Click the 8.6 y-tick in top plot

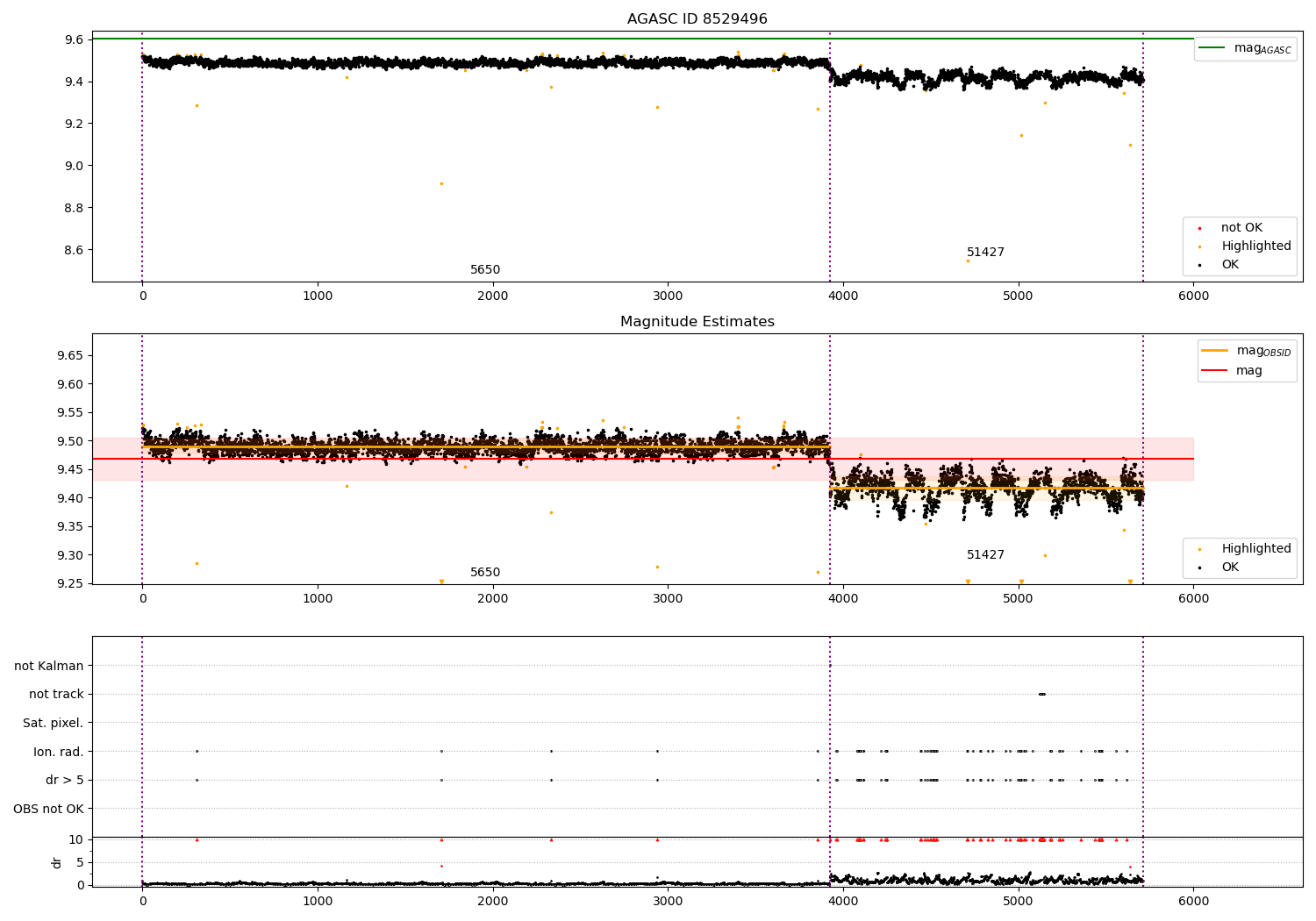coord(74,250)
